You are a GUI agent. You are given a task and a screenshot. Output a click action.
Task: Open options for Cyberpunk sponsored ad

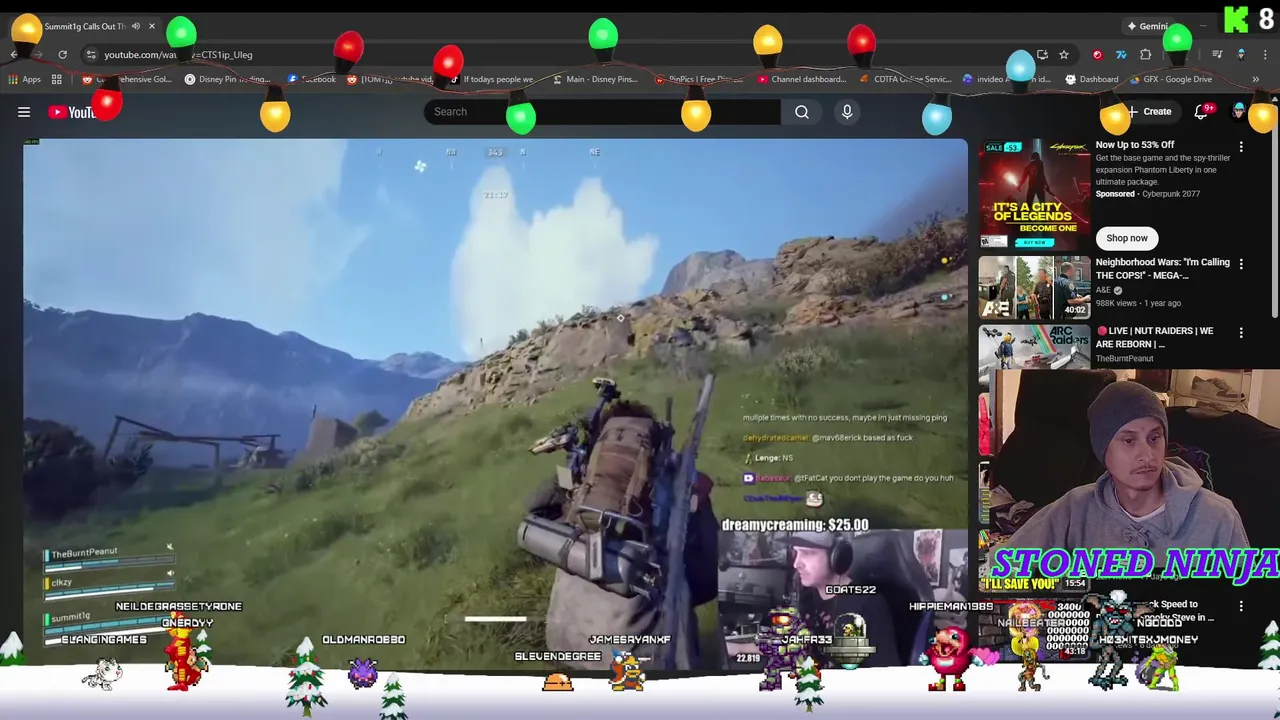point(1241,147)
